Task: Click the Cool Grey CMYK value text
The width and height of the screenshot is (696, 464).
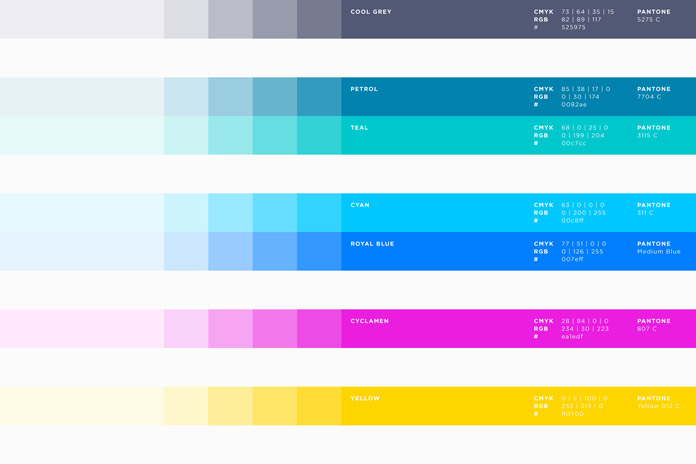Action: point(587,12)
